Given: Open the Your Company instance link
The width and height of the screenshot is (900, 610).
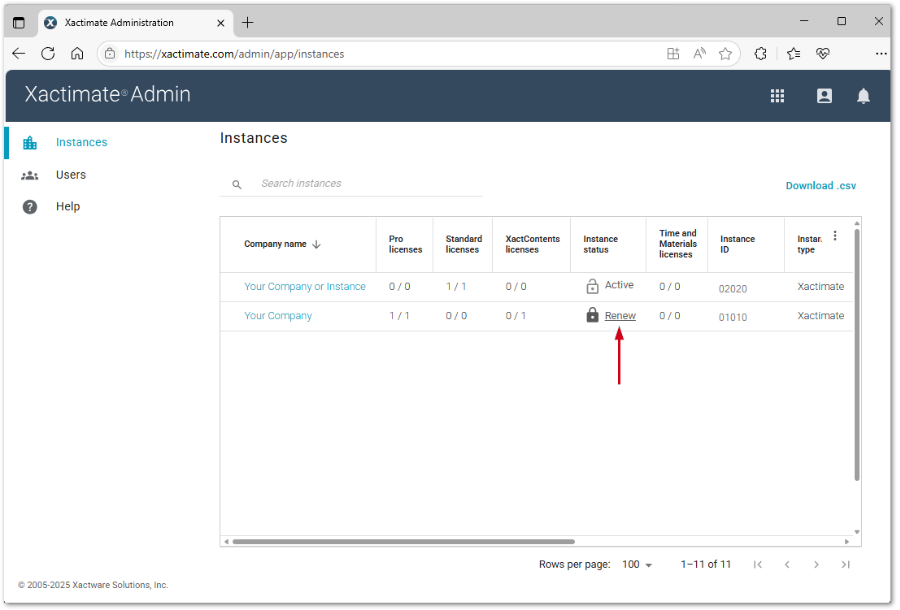Looking at the screenshot, I should click(x=278, y=316).
